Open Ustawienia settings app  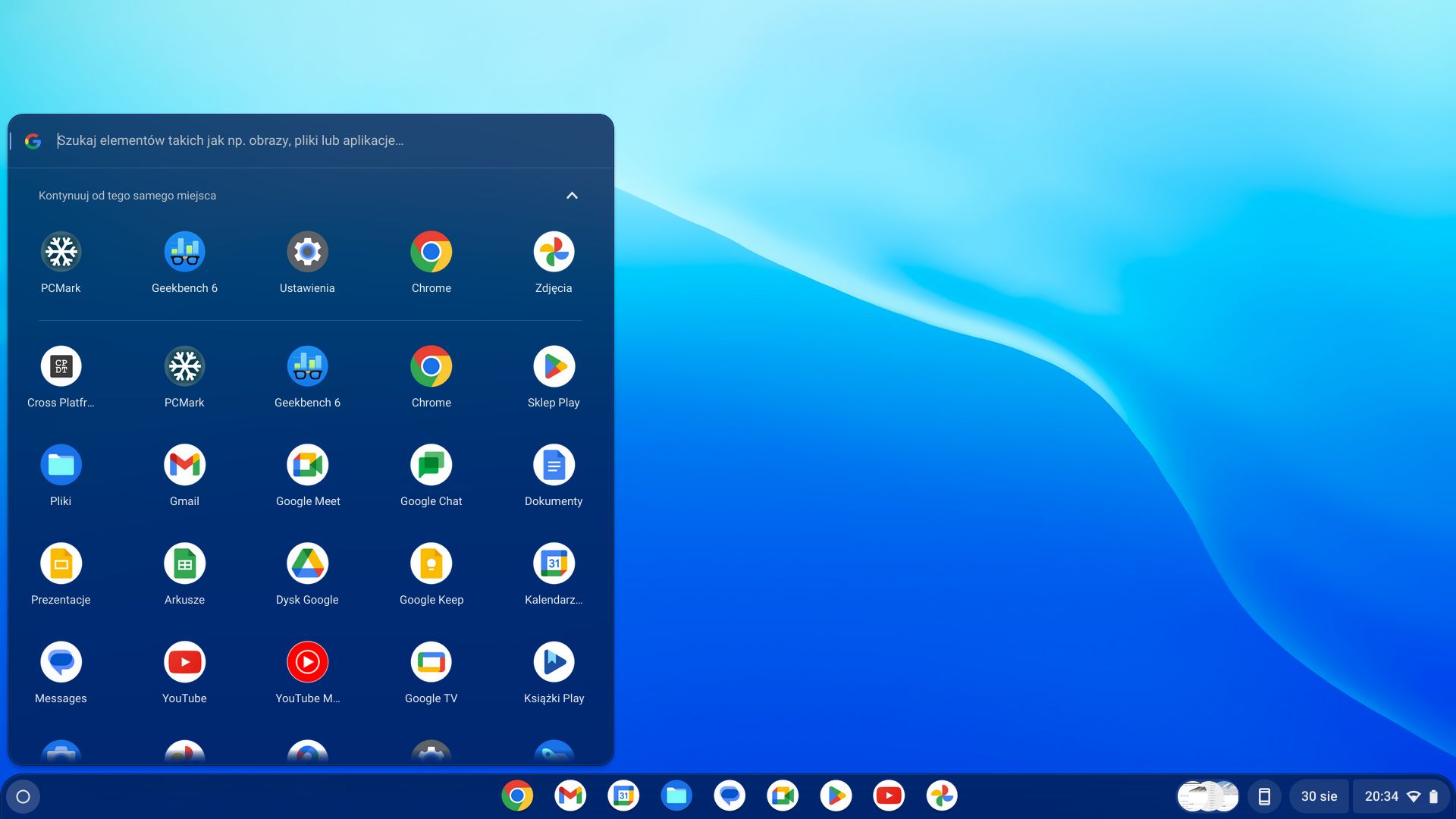(x=307, y=262)
